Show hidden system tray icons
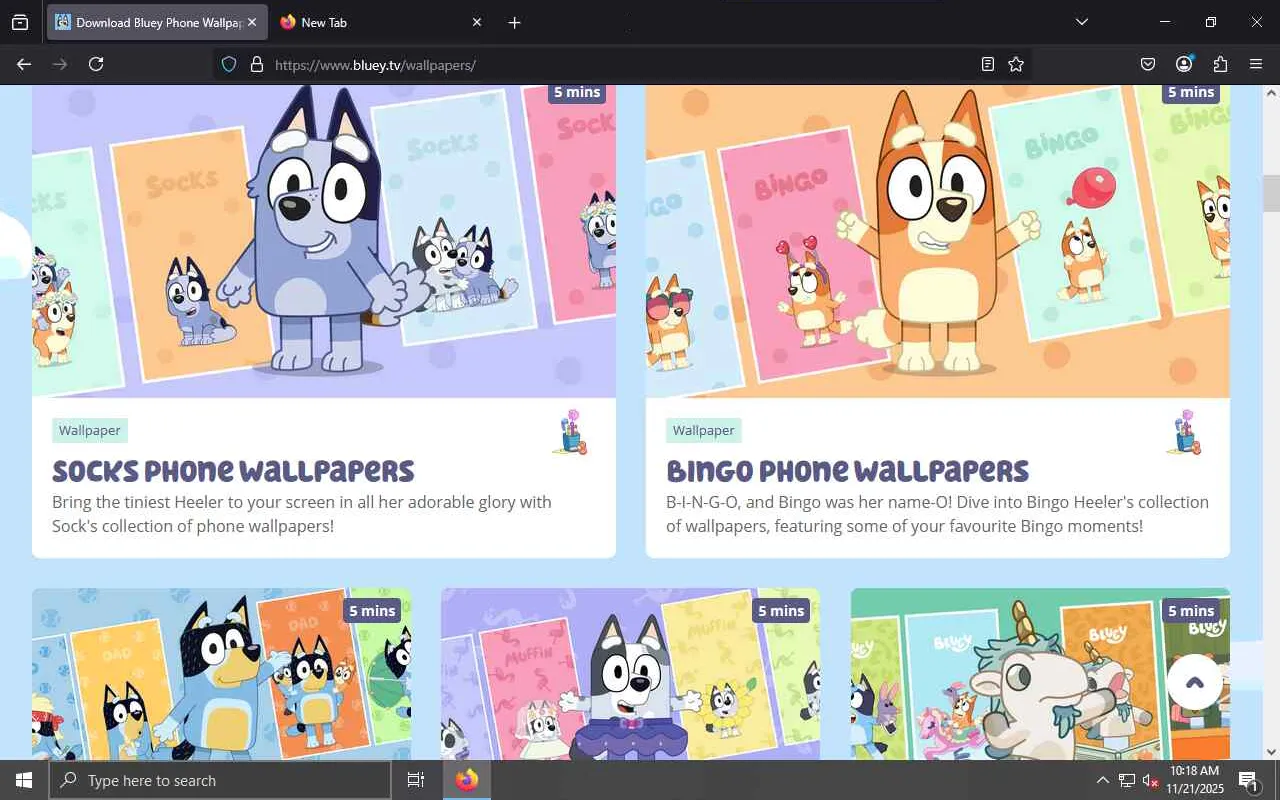This screenshot has height=800, width=1280. (1102, 780)
